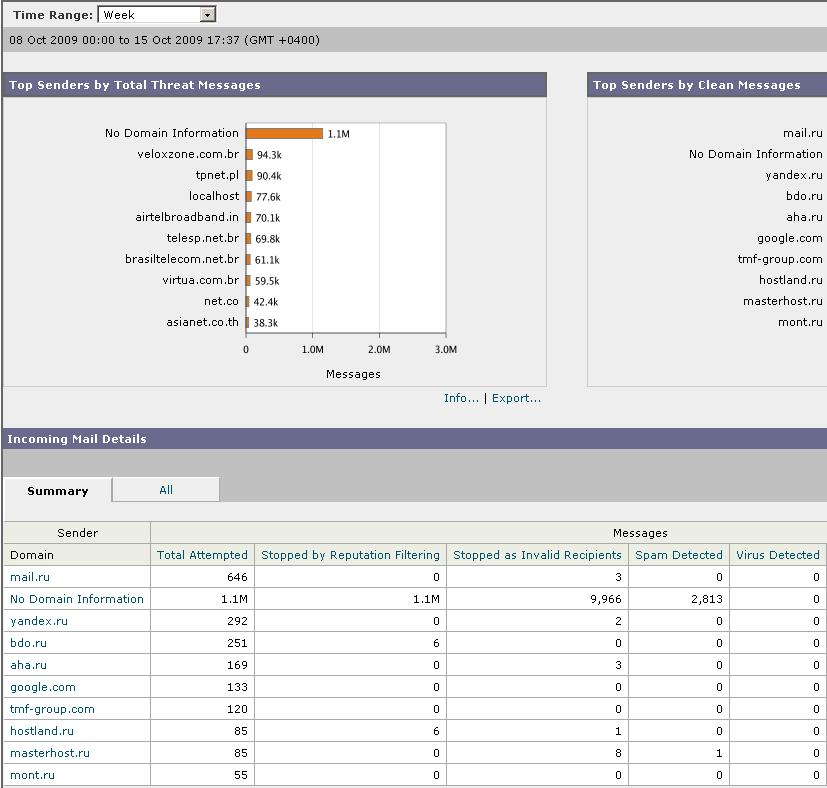The image size is (827, 788).
Task: Switch to the Summary tab
Action: click(57, 491)
